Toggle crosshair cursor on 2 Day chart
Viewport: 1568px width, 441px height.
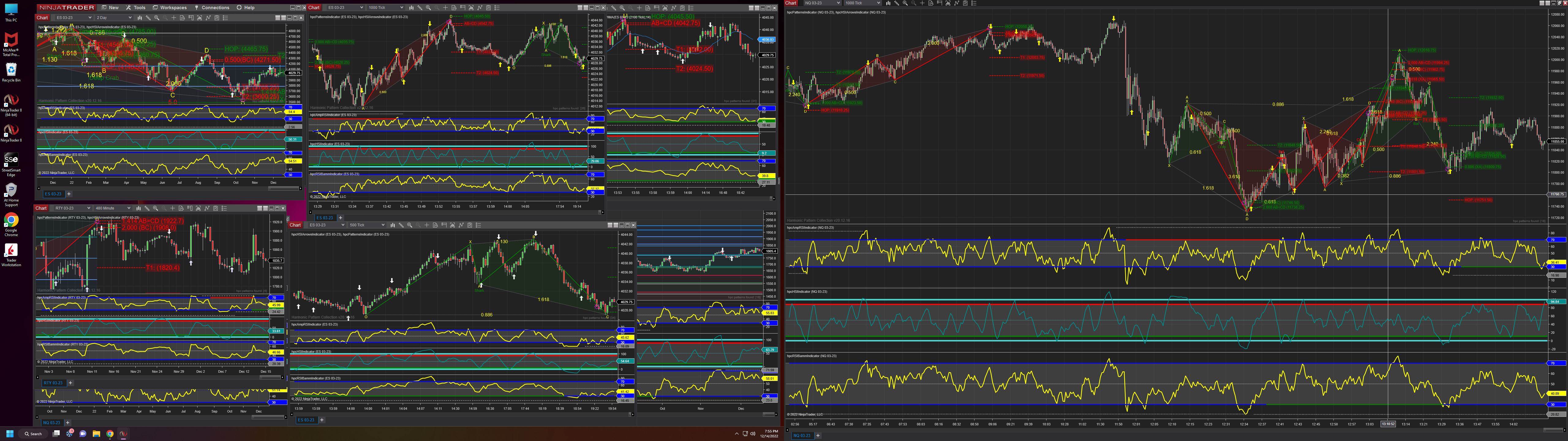tap(174, 18)
